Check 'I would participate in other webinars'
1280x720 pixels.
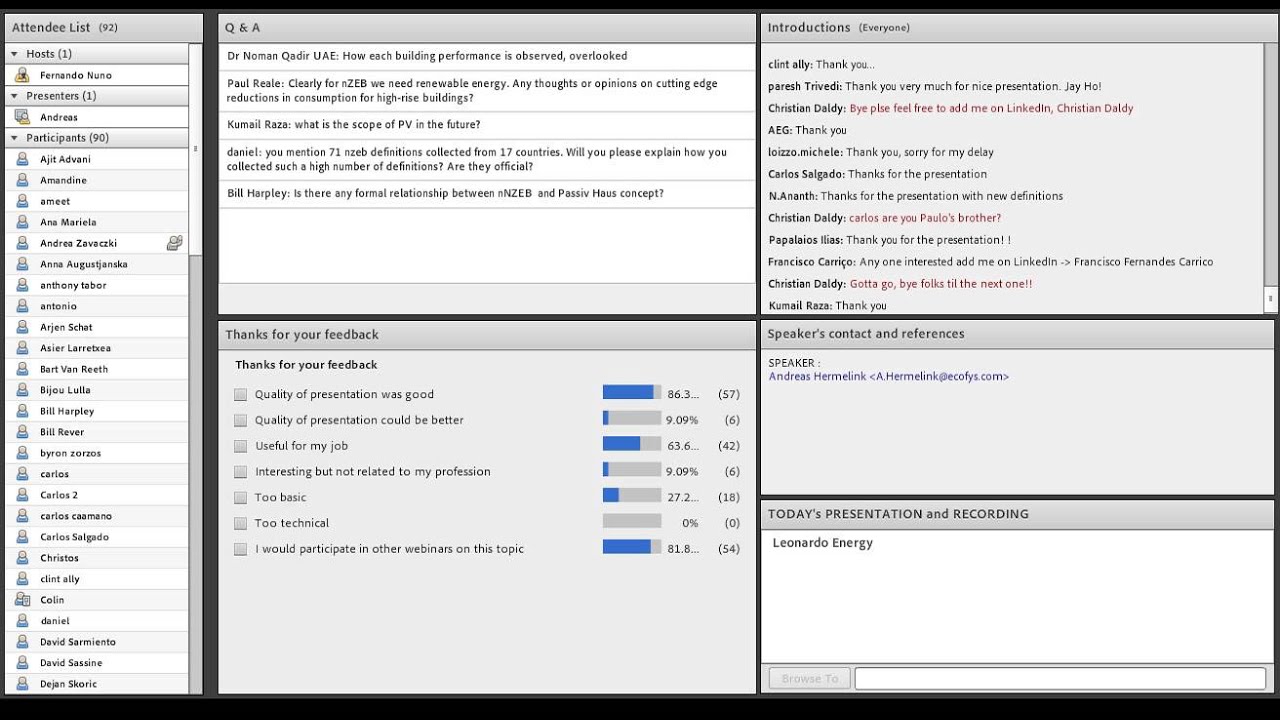(240, 549)
